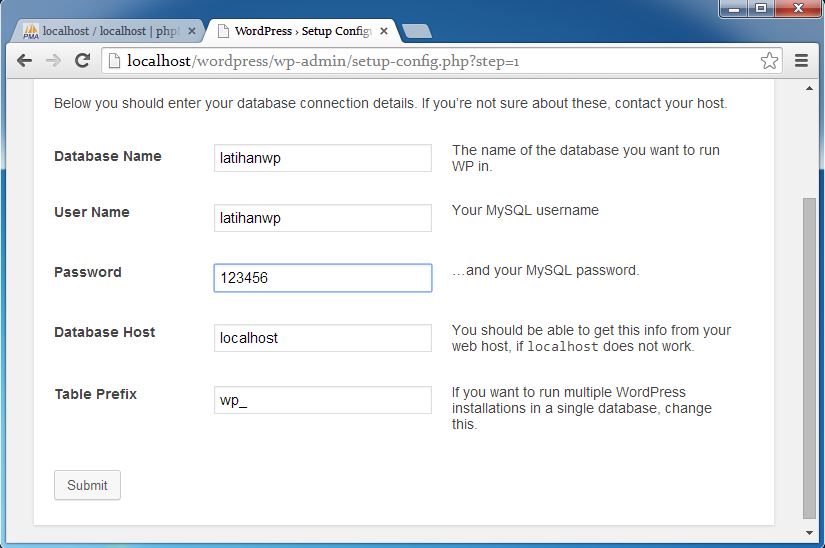Image resolution: width=825 pixels, height=548 pixels.
Task: Submit the database configuration form
Action: pyautogui.click(x=87, y=485)
